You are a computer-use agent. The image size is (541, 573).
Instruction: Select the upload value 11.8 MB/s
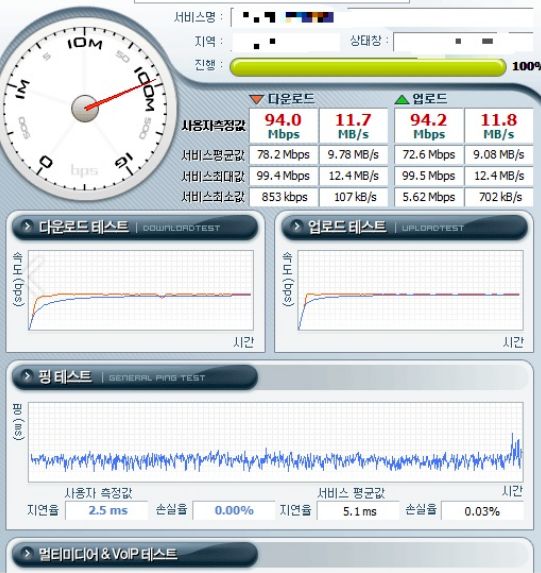[x=499, y=126]
